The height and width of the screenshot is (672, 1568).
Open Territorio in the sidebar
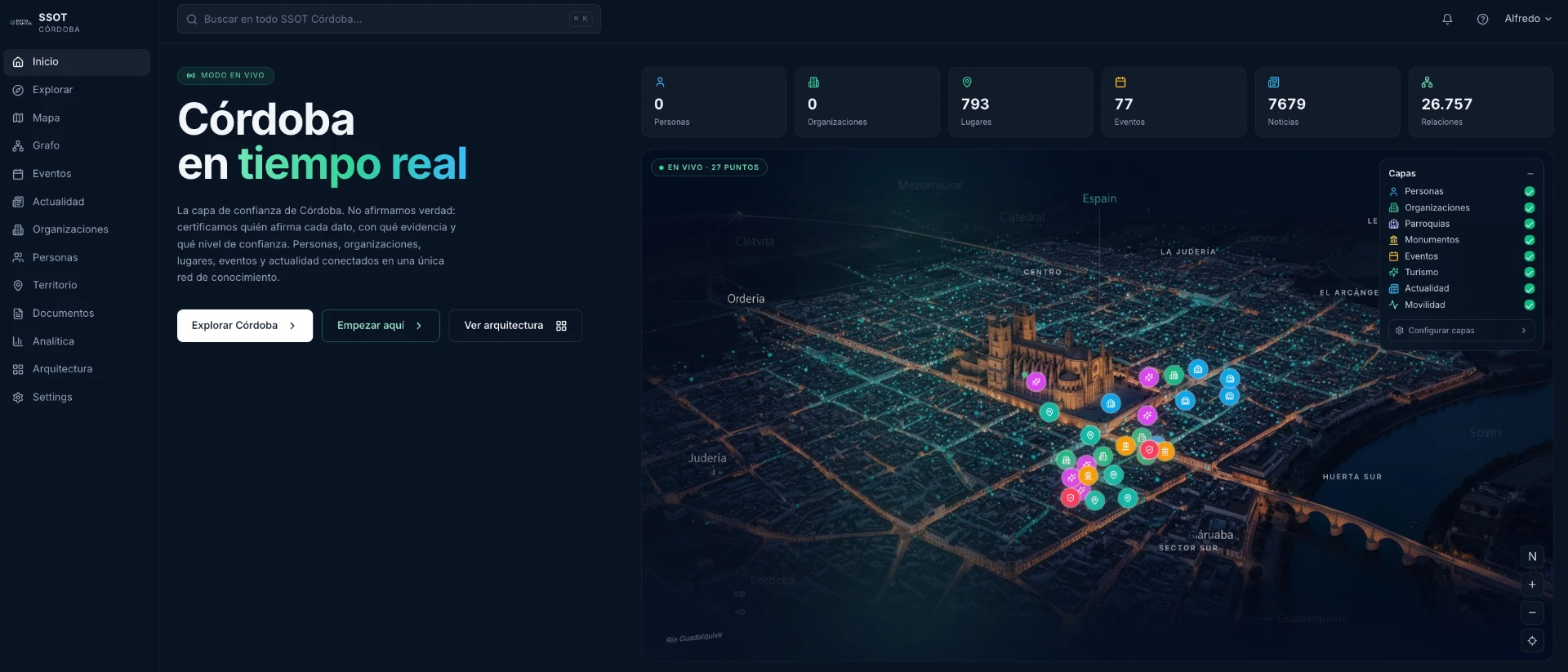(x=77, y=285)
